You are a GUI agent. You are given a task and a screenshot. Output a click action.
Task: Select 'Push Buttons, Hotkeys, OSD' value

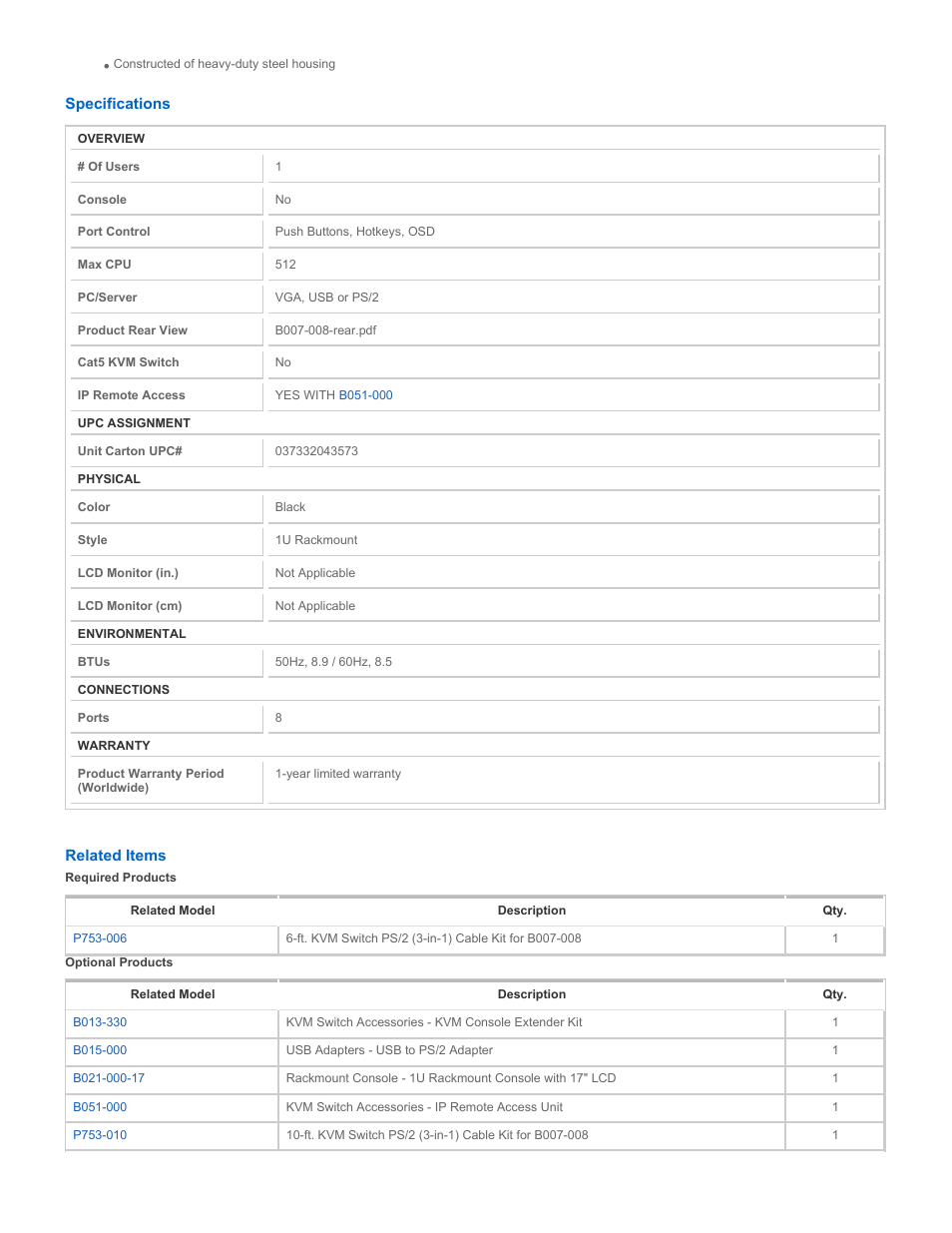(355, 232)
